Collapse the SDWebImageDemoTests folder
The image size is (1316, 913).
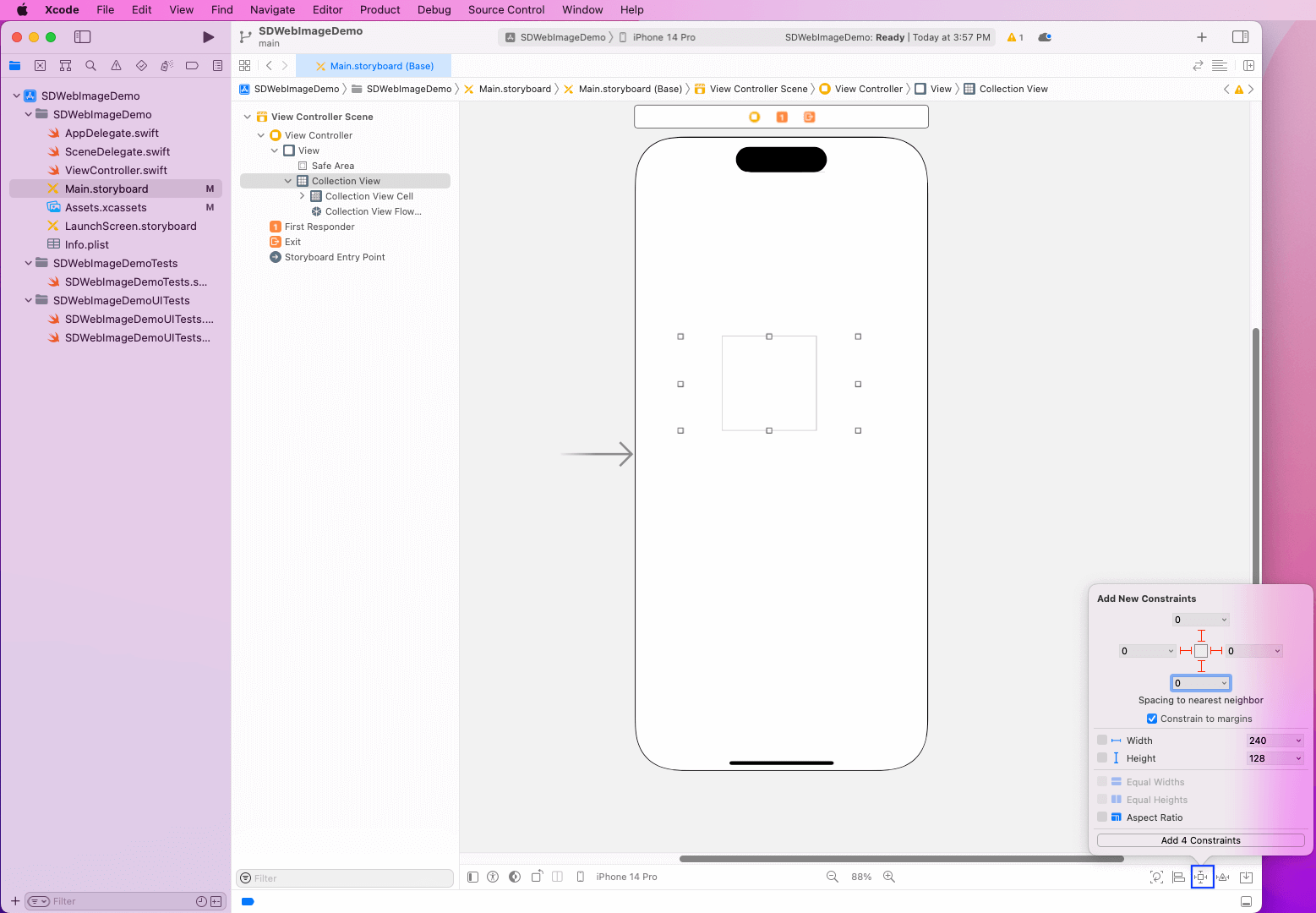[x=29, y=263]
